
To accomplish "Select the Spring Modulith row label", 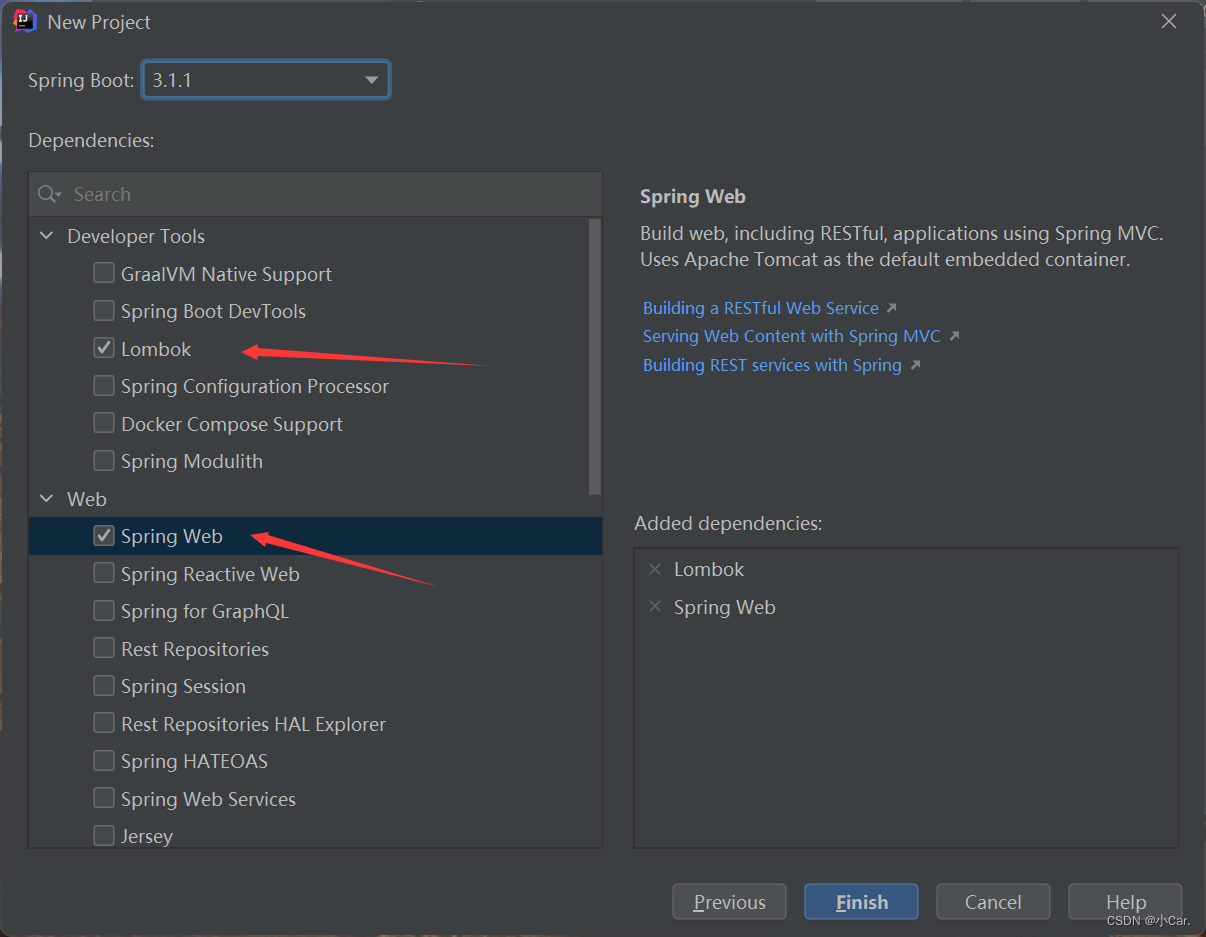I will 192,461.
